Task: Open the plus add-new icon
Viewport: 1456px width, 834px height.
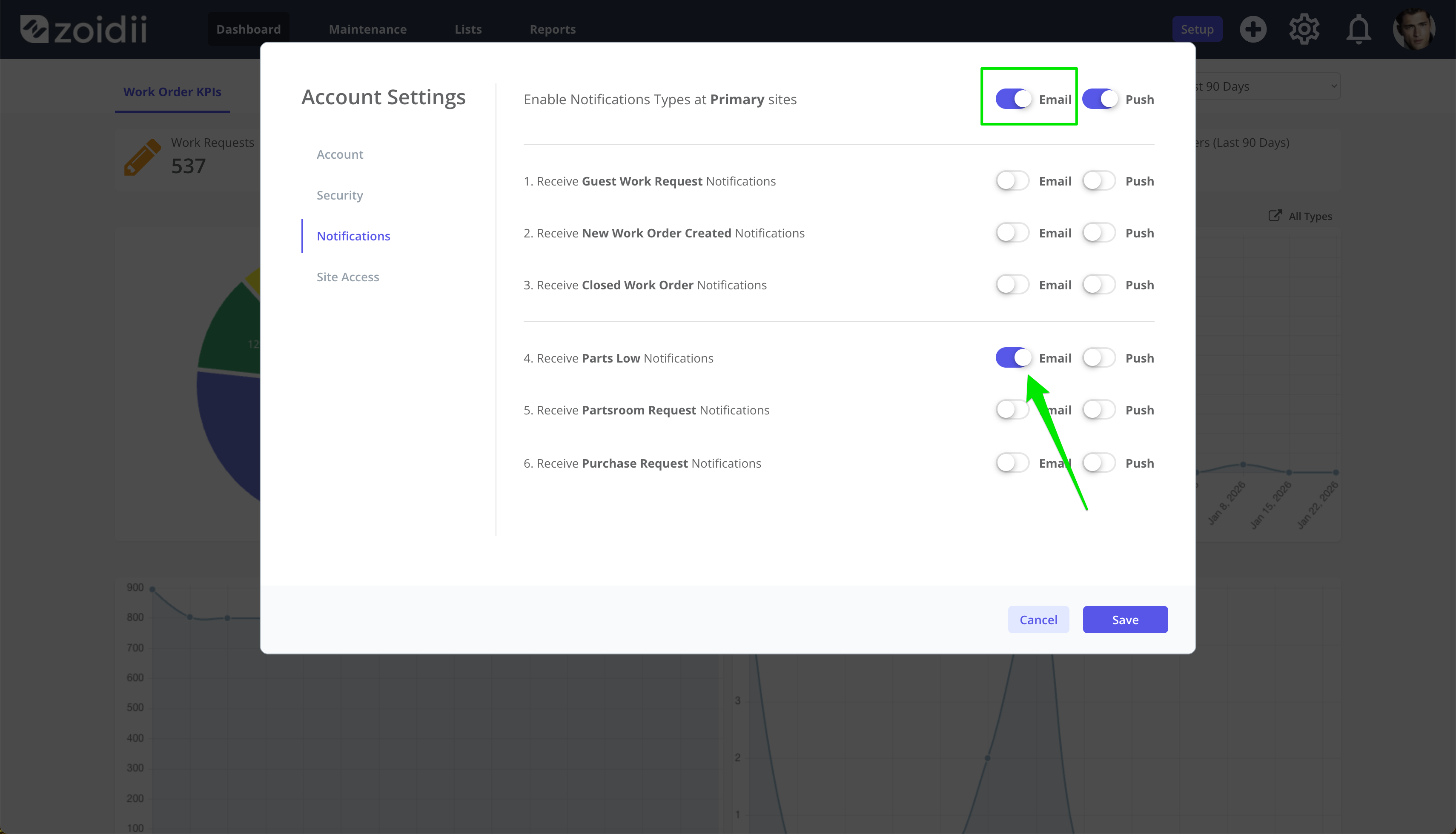Action: (x=1253, y=29)
